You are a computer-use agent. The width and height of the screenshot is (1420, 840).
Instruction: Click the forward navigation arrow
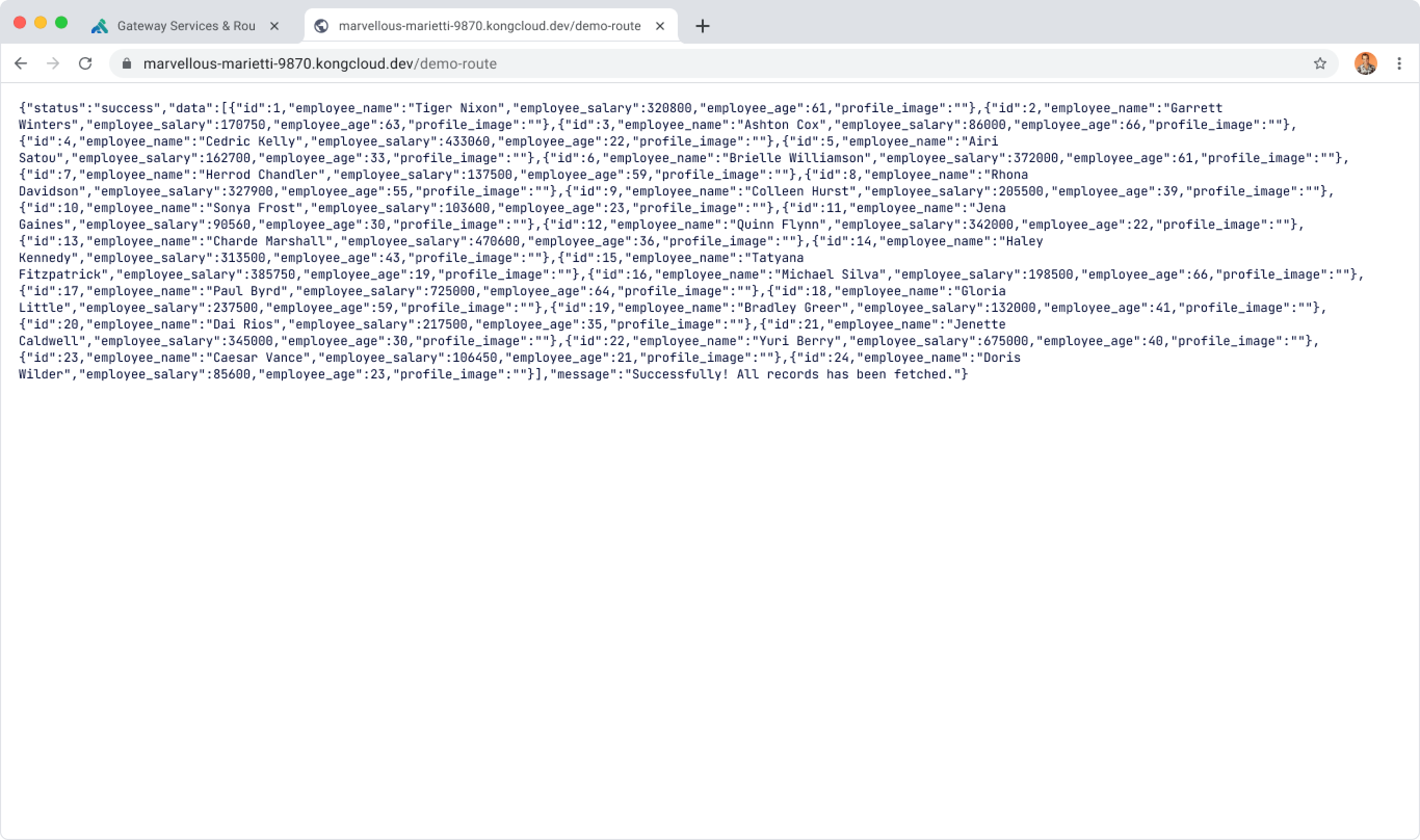click(x=53, y=63)
